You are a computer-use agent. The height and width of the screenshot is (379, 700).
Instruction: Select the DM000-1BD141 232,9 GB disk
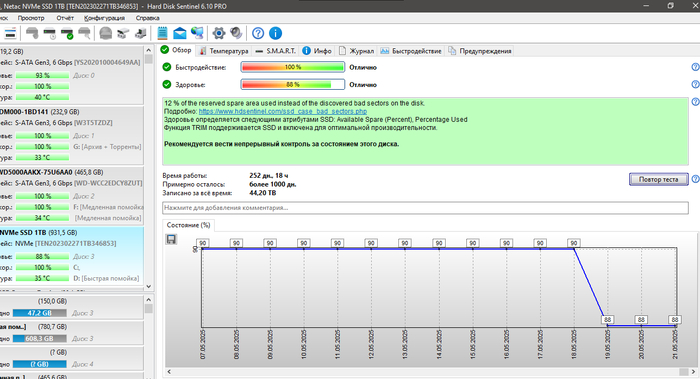tap(71, 134)
